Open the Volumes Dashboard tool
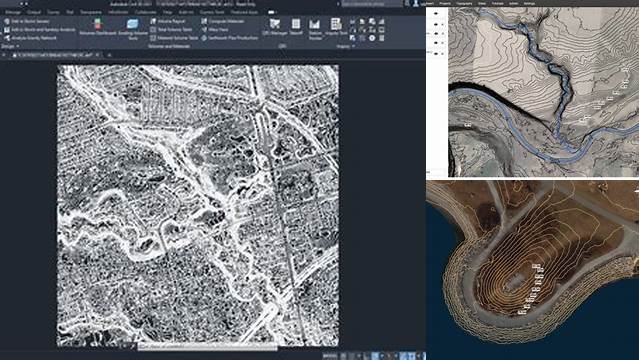The width and height of the screenshot is (639, 360). pyautogui.click(x=98, y=27)
